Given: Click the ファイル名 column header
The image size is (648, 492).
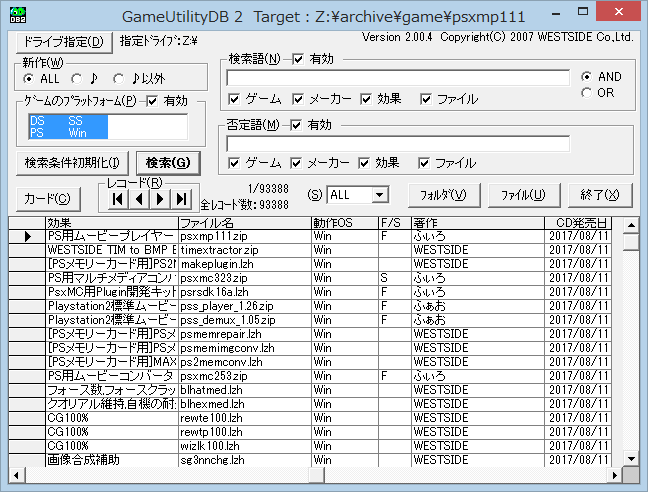Looking at the screenshot, I should 244,223.
